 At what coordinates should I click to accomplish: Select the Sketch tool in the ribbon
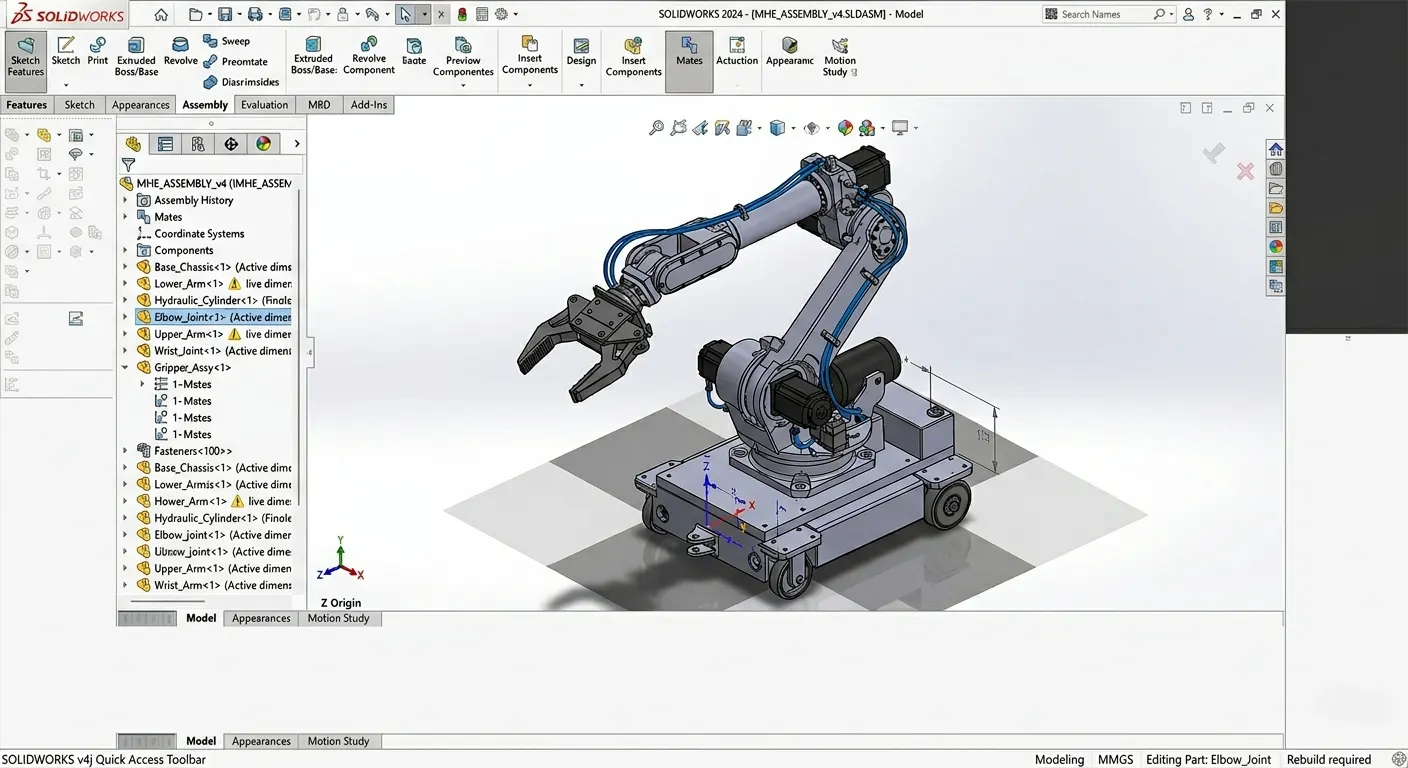(66, 51)
